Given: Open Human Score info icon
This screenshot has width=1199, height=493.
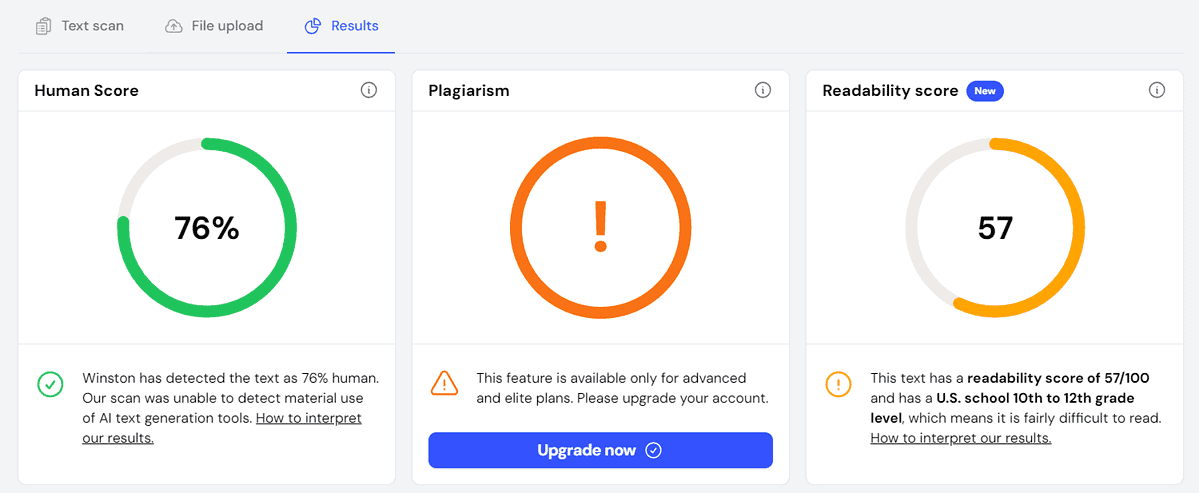Looking at the screenshot, I should 369,91.
